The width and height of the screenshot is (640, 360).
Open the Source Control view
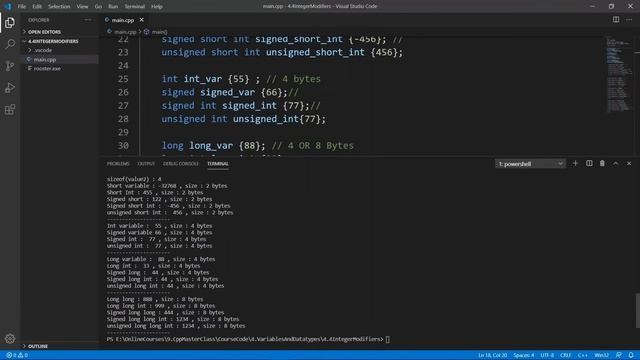[x=10, y=66]
